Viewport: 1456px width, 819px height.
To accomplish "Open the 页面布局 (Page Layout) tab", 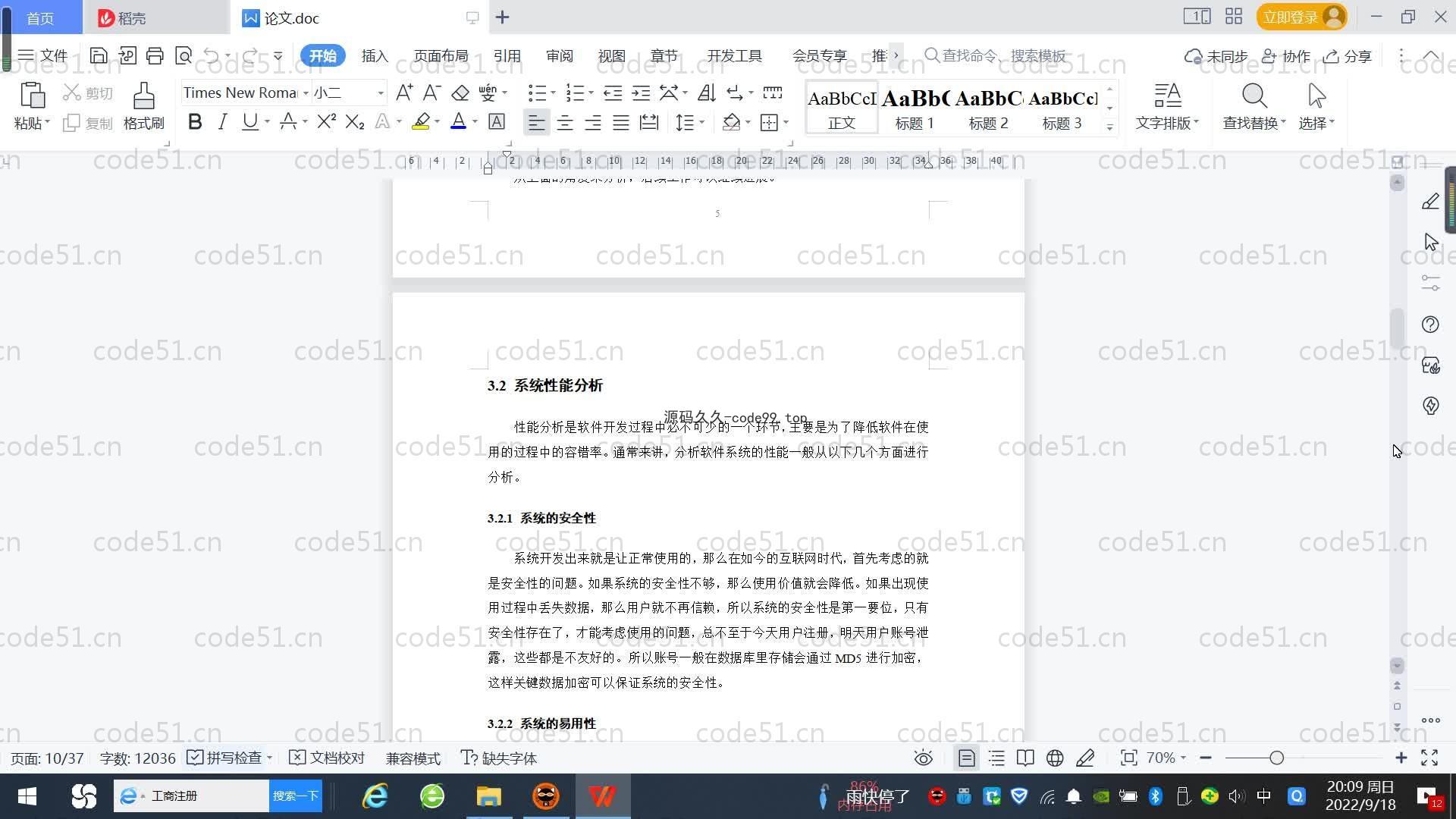I will [441, 56].
